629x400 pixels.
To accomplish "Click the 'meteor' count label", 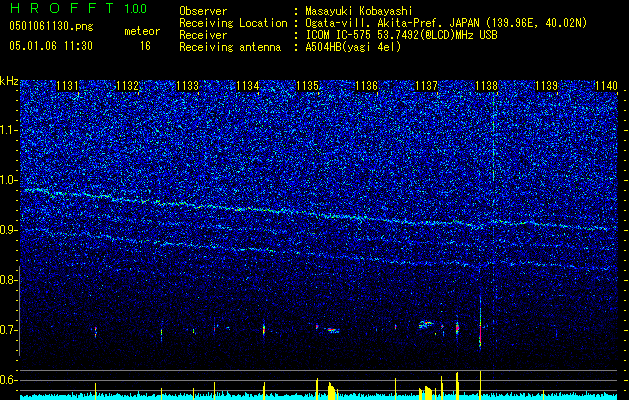I will tap(142, 31).
